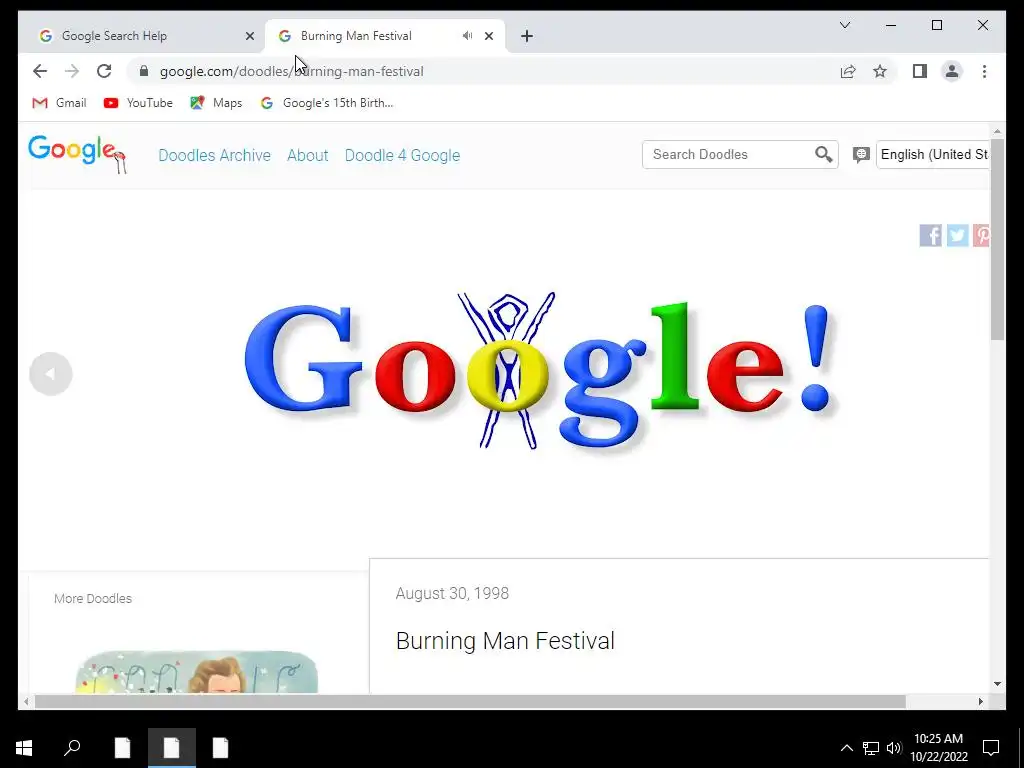Open Google's 15th Birth... bookmark

(x=327, y=103)
